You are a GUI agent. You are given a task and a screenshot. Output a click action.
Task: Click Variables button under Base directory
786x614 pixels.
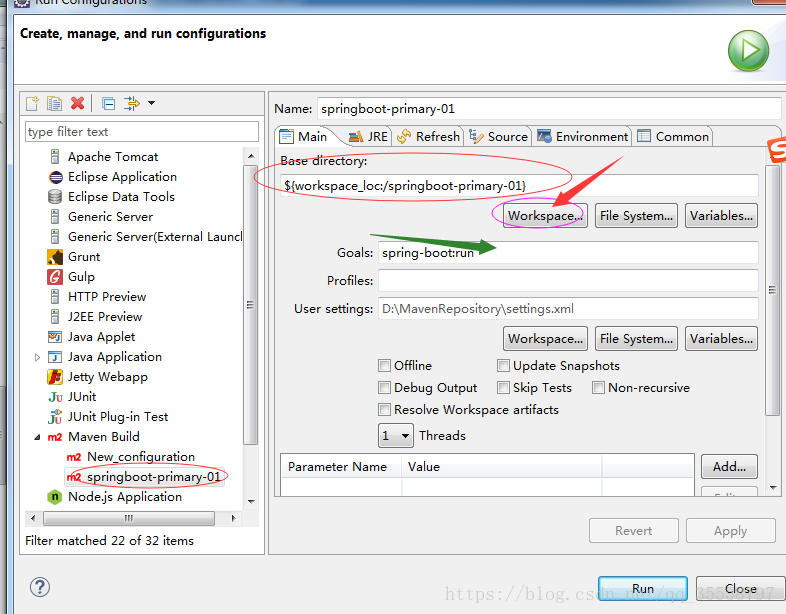pyautogui.click(x=721, y=216)
